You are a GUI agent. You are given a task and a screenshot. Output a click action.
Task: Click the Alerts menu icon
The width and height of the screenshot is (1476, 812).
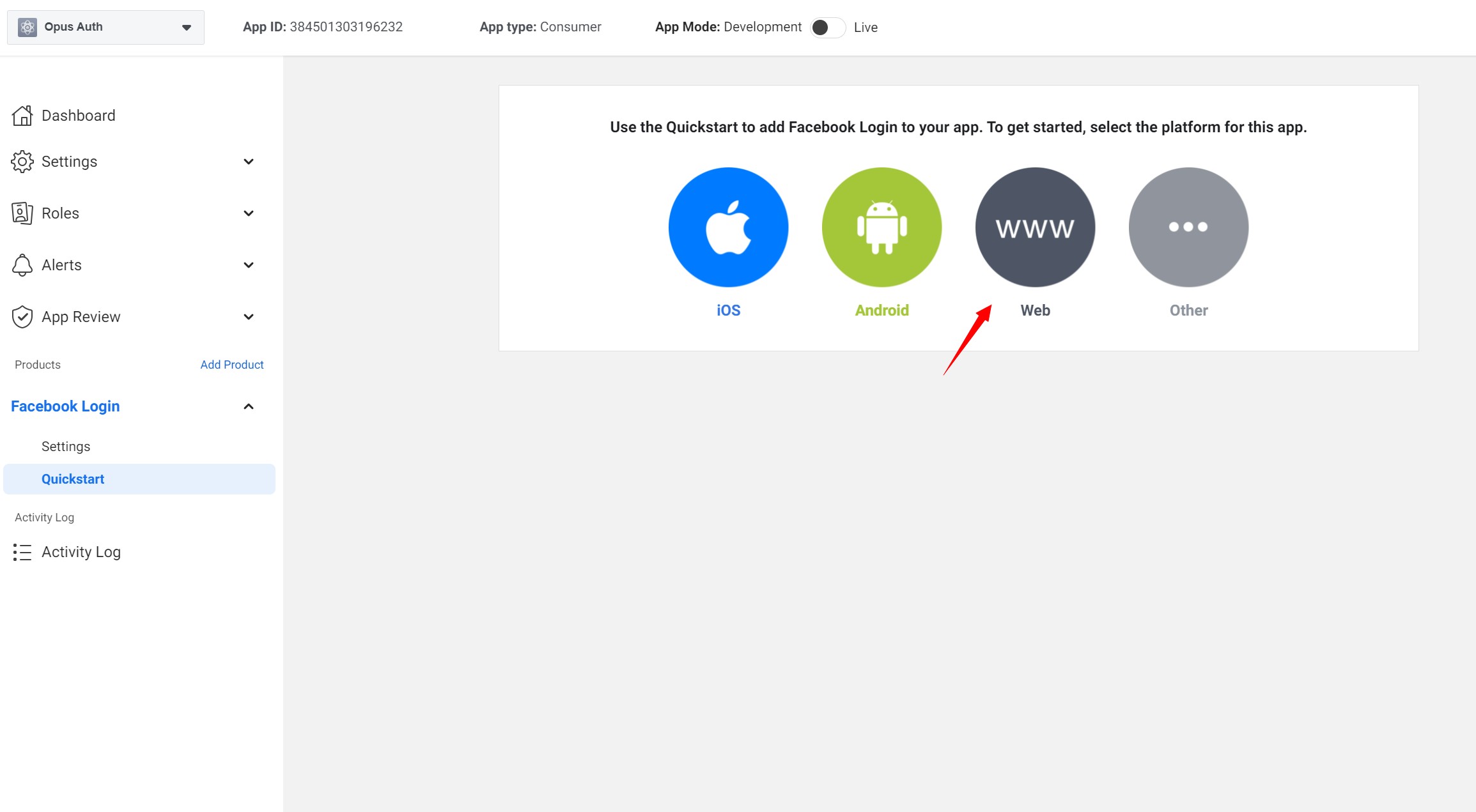(x=23, y=265)
